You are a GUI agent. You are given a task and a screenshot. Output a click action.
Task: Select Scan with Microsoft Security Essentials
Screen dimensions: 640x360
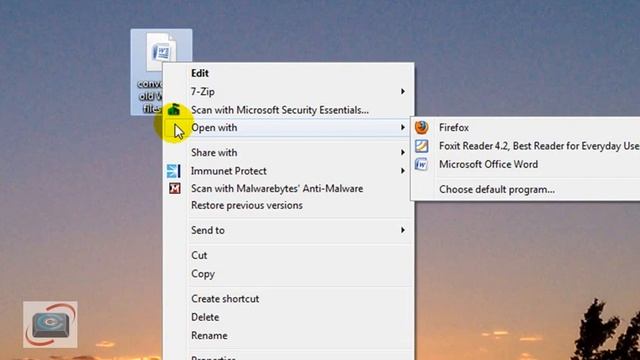click(288, 110)
